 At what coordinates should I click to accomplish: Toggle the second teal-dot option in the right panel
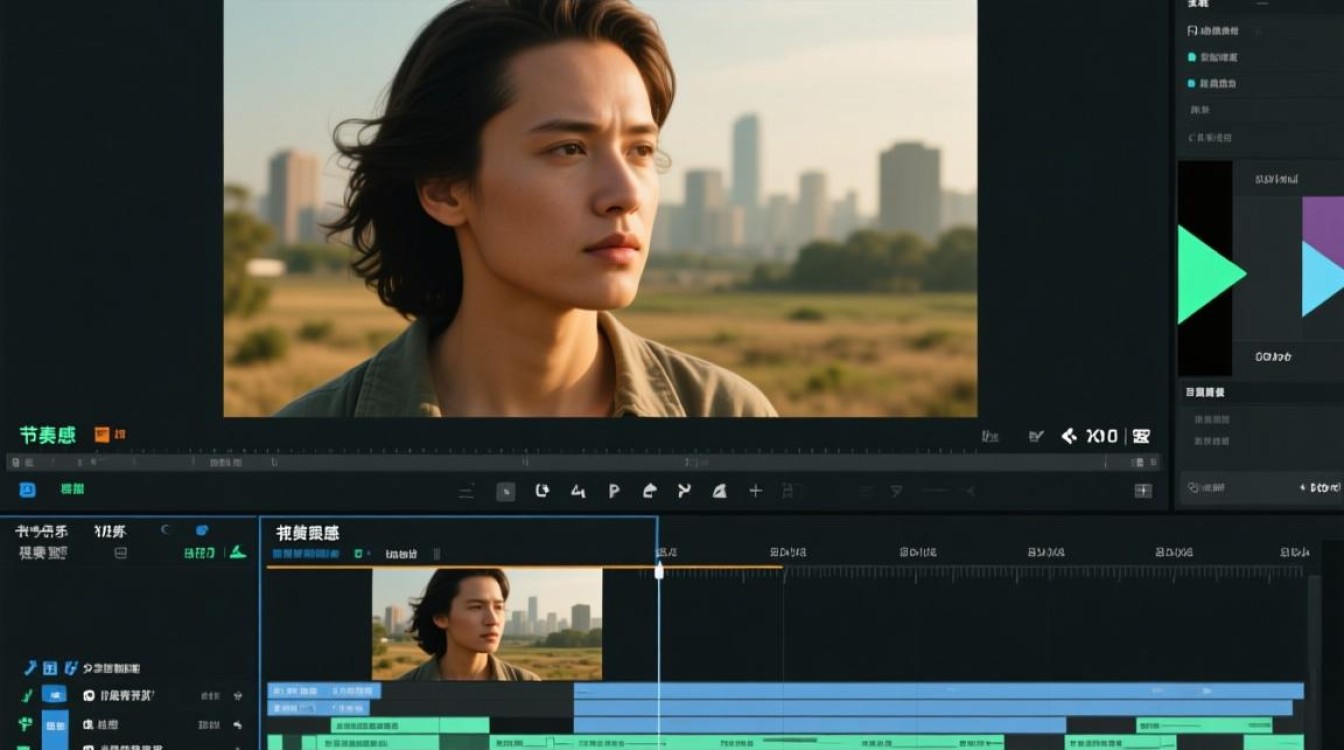click(x=1191, y=84)
